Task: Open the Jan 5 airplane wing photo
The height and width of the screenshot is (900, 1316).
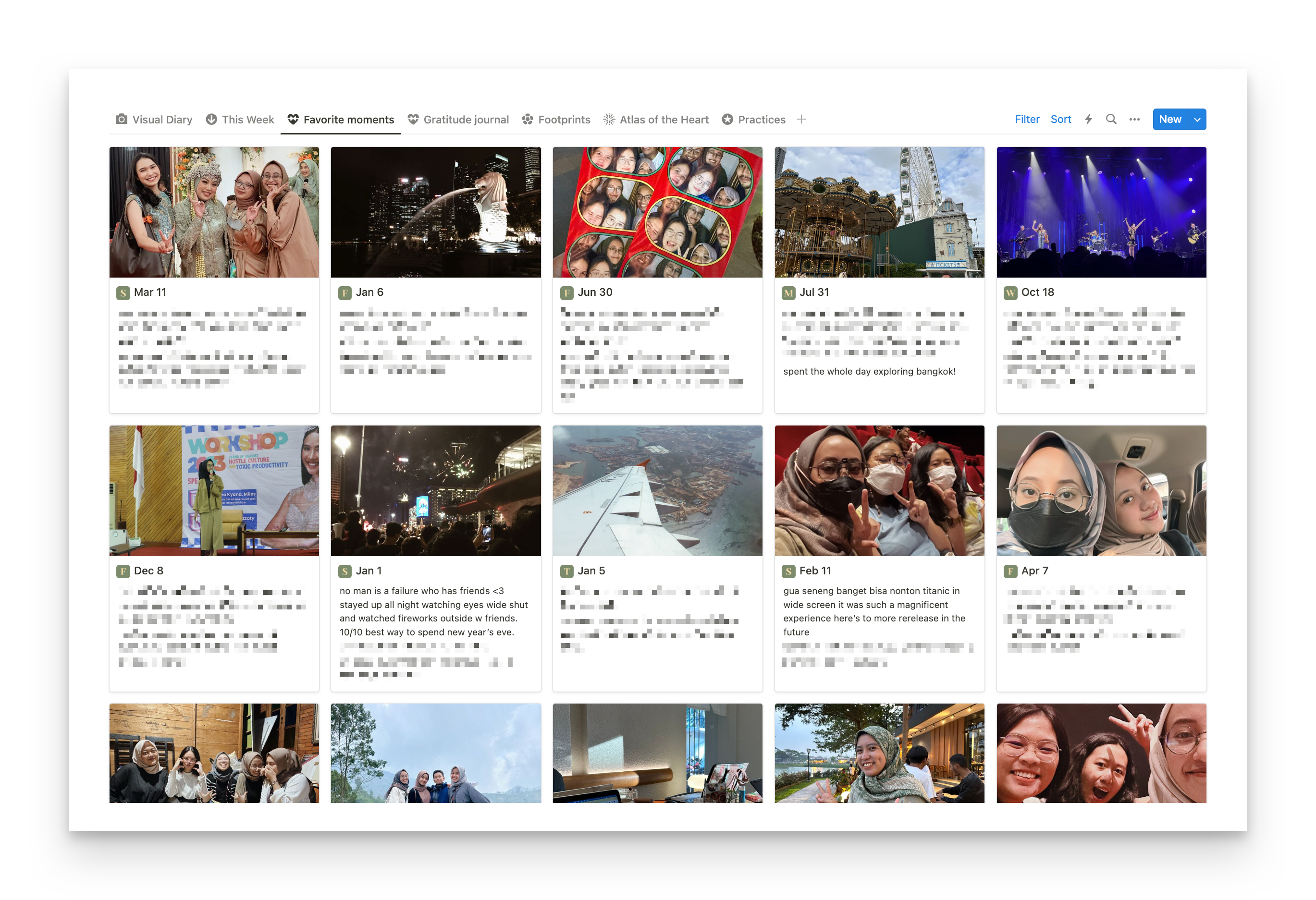Action: click(x=657, y=491)
